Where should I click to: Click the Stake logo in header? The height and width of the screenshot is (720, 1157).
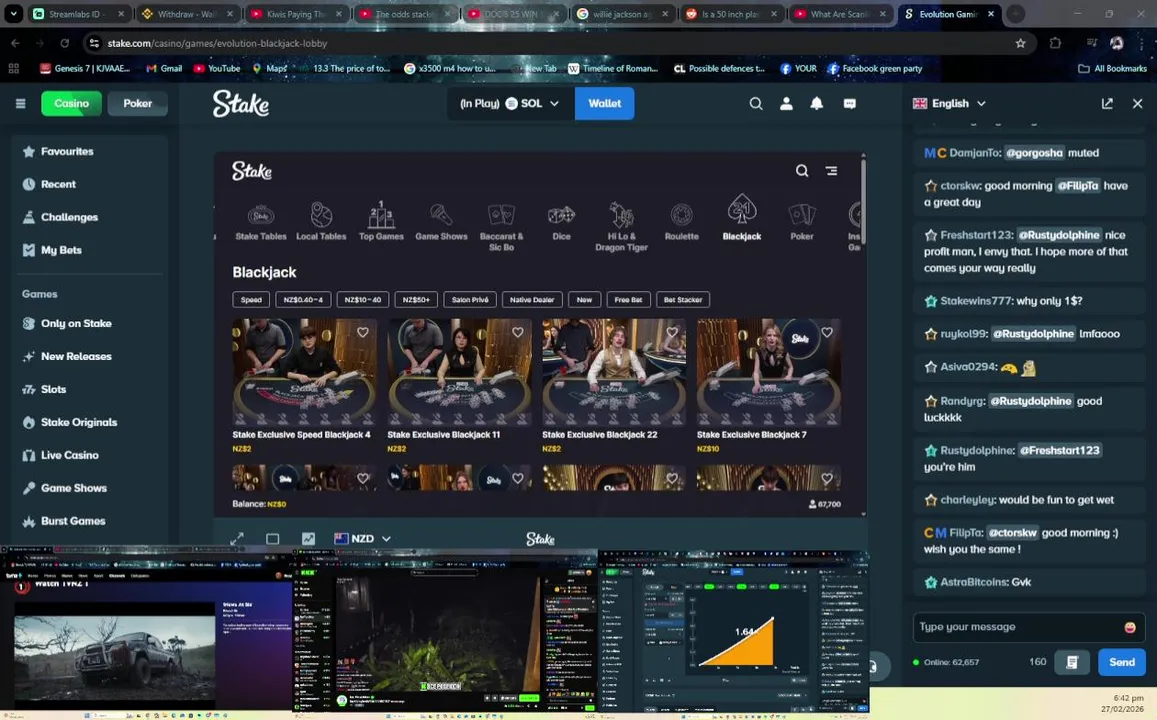[241, 103]
